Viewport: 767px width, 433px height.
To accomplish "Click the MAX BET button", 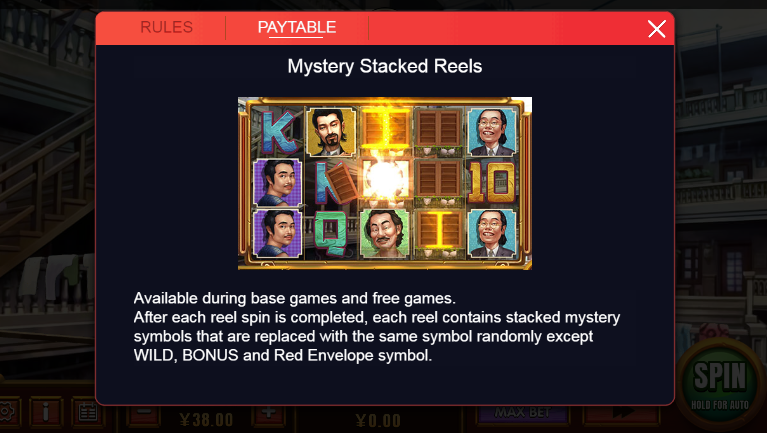I will (x=522, y=414).
